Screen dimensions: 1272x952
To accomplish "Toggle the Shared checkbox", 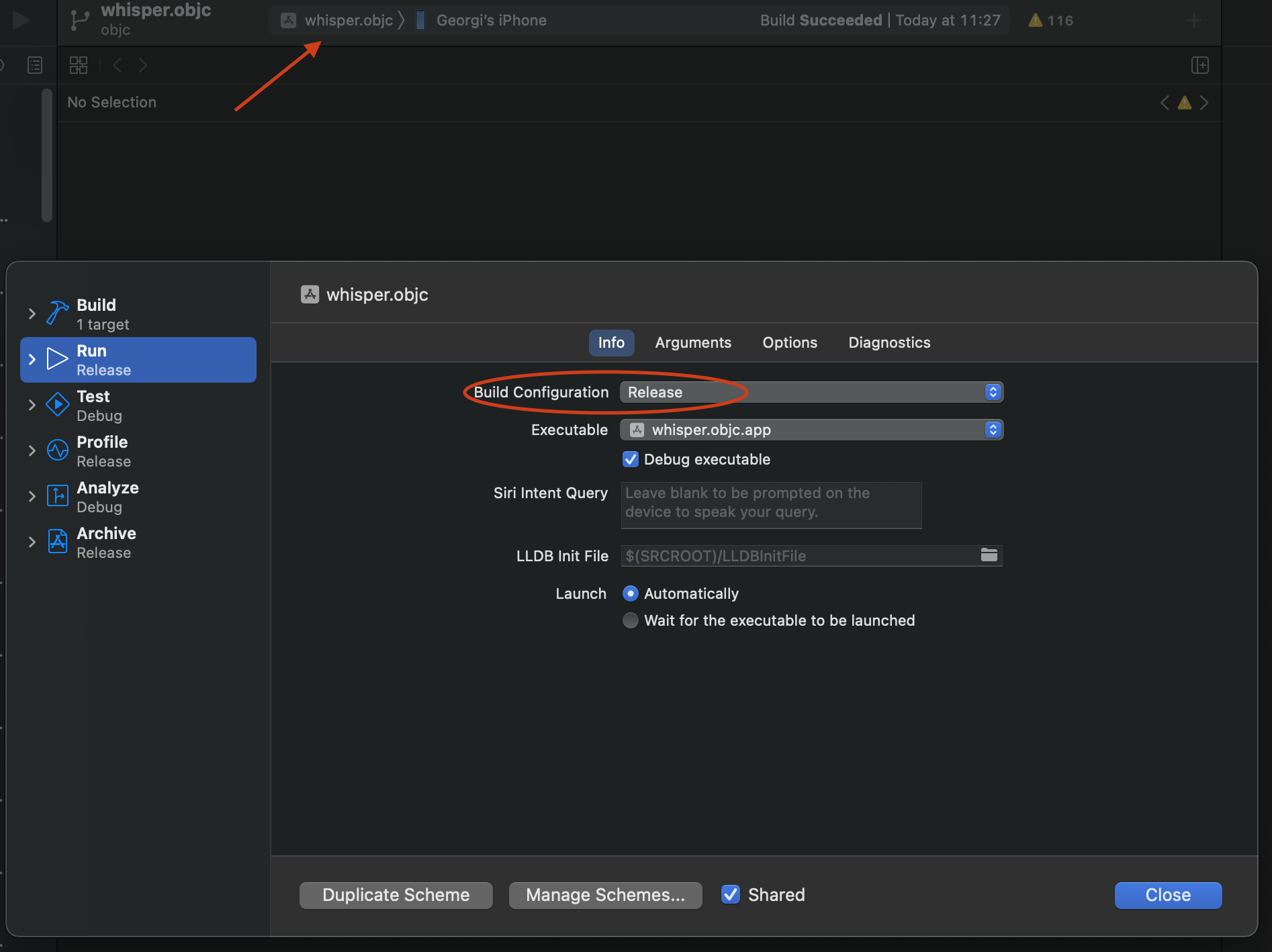I will coord(730,894).
